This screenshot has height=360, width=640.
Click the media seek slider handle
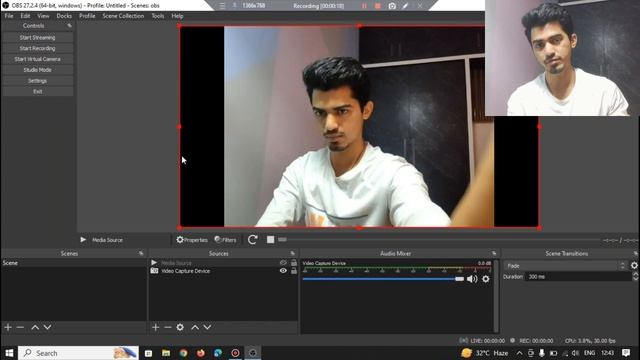pos(282,240)
